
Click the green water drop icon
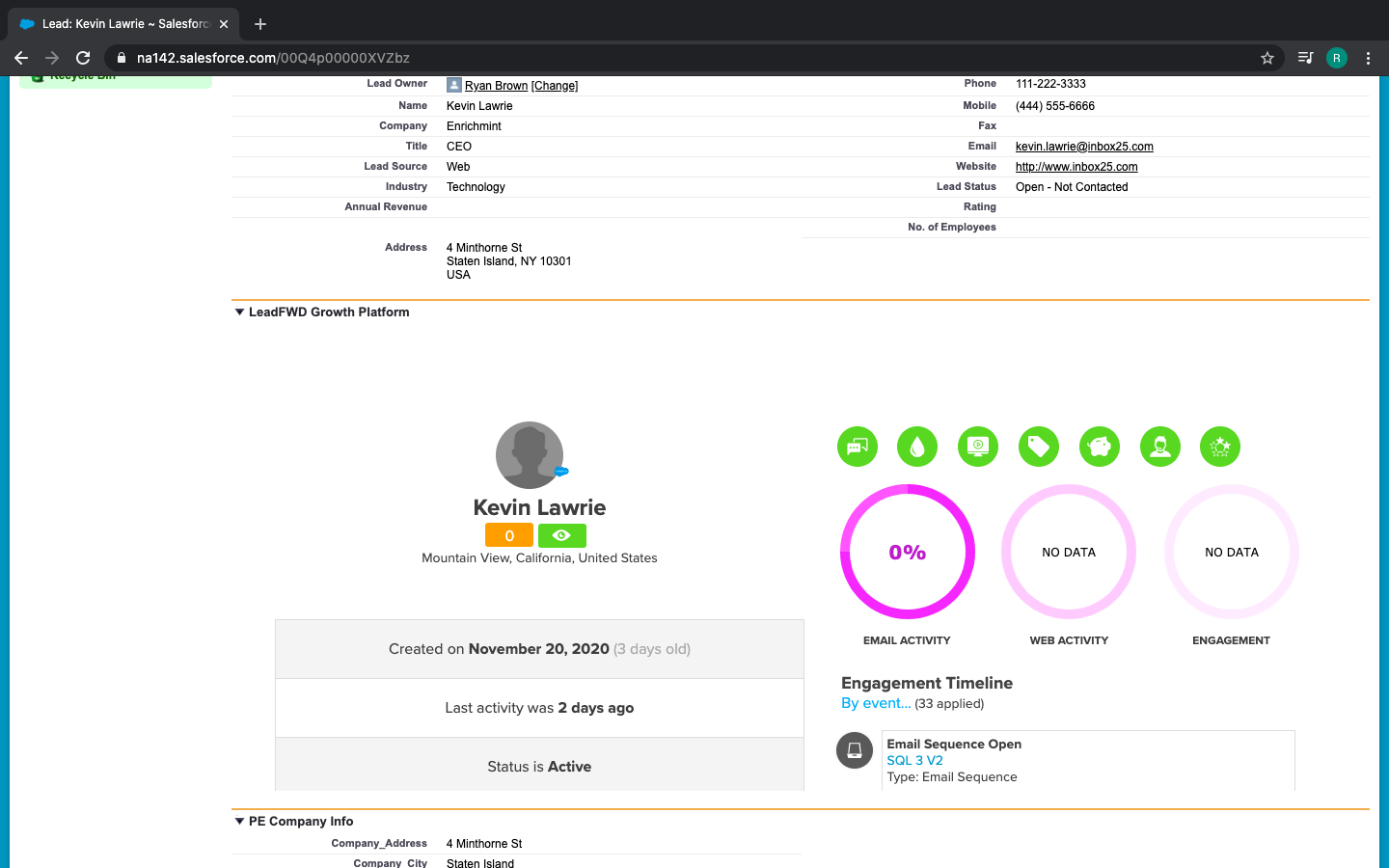(917, 447)
